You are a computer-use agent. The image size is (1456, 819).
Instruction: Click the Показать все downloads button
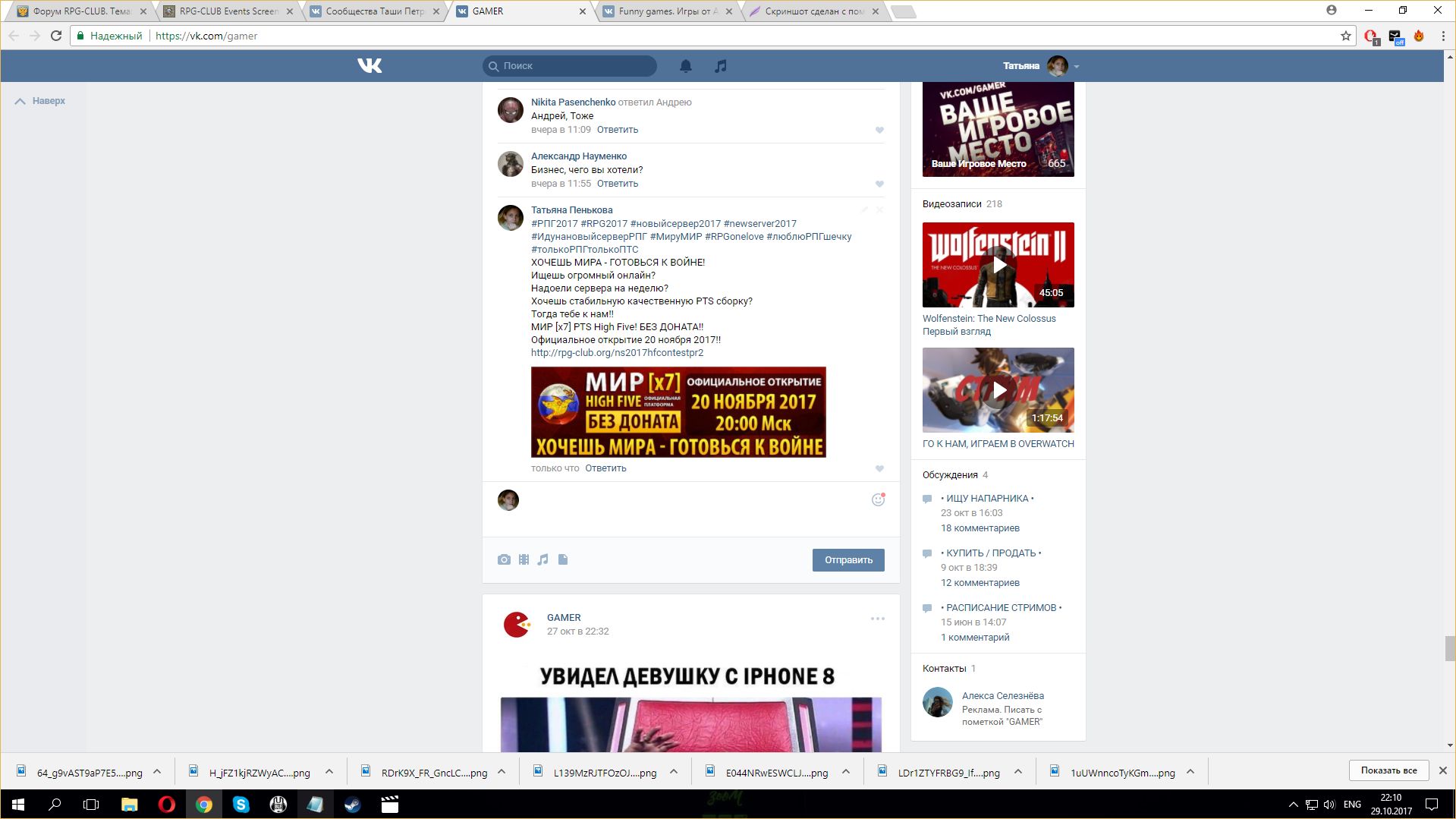click(x=1388, y=770)
